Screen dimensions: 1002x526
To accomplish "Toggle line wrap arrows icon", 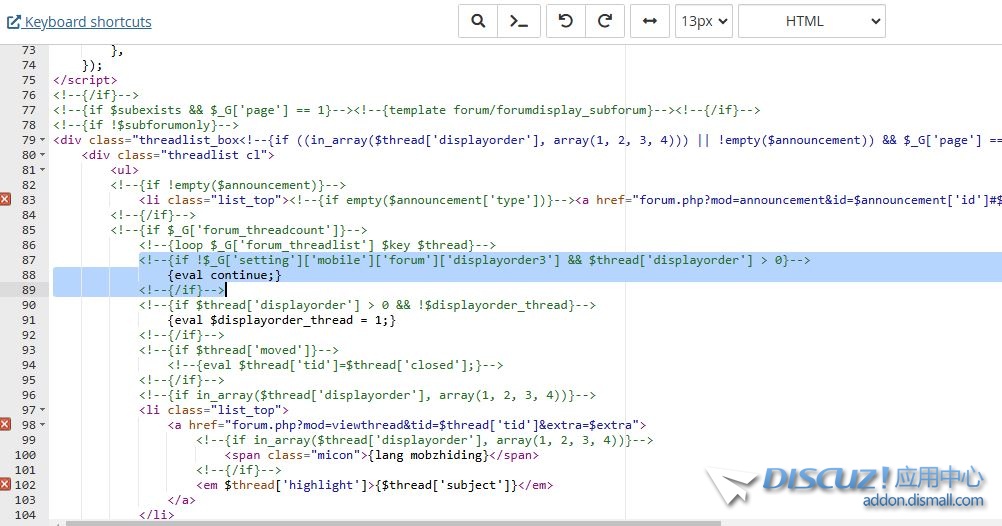I will [650, 21].
